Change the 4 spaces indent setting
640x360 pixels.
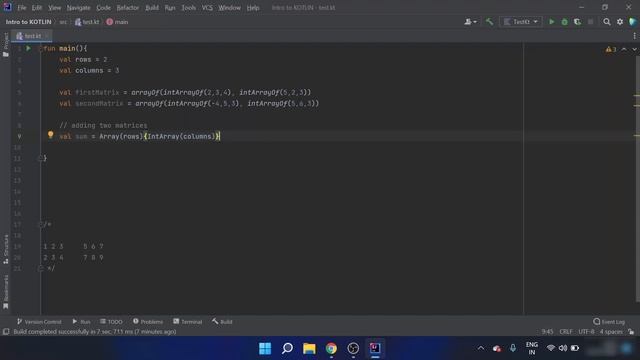(611, 332)
